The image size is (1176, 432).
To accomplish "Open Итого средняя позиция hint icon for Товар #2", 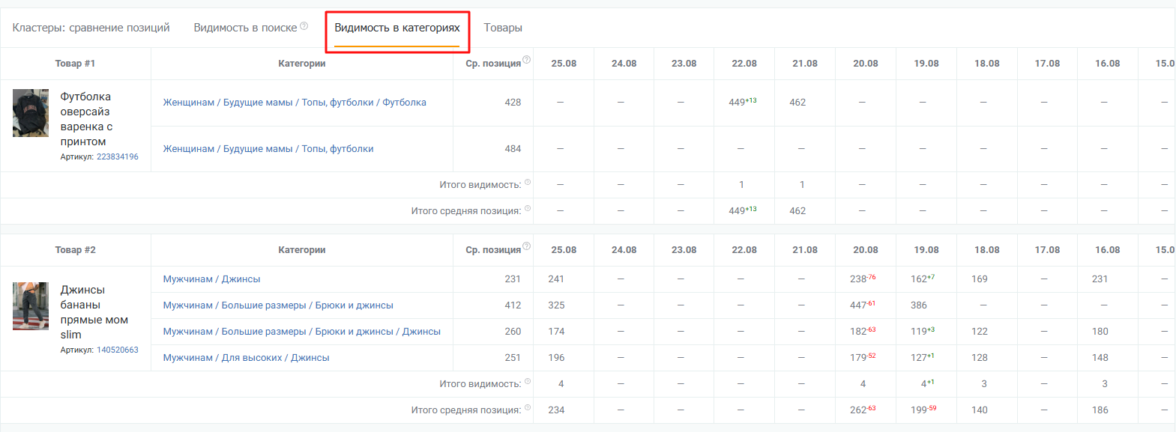I will [527, 408].
